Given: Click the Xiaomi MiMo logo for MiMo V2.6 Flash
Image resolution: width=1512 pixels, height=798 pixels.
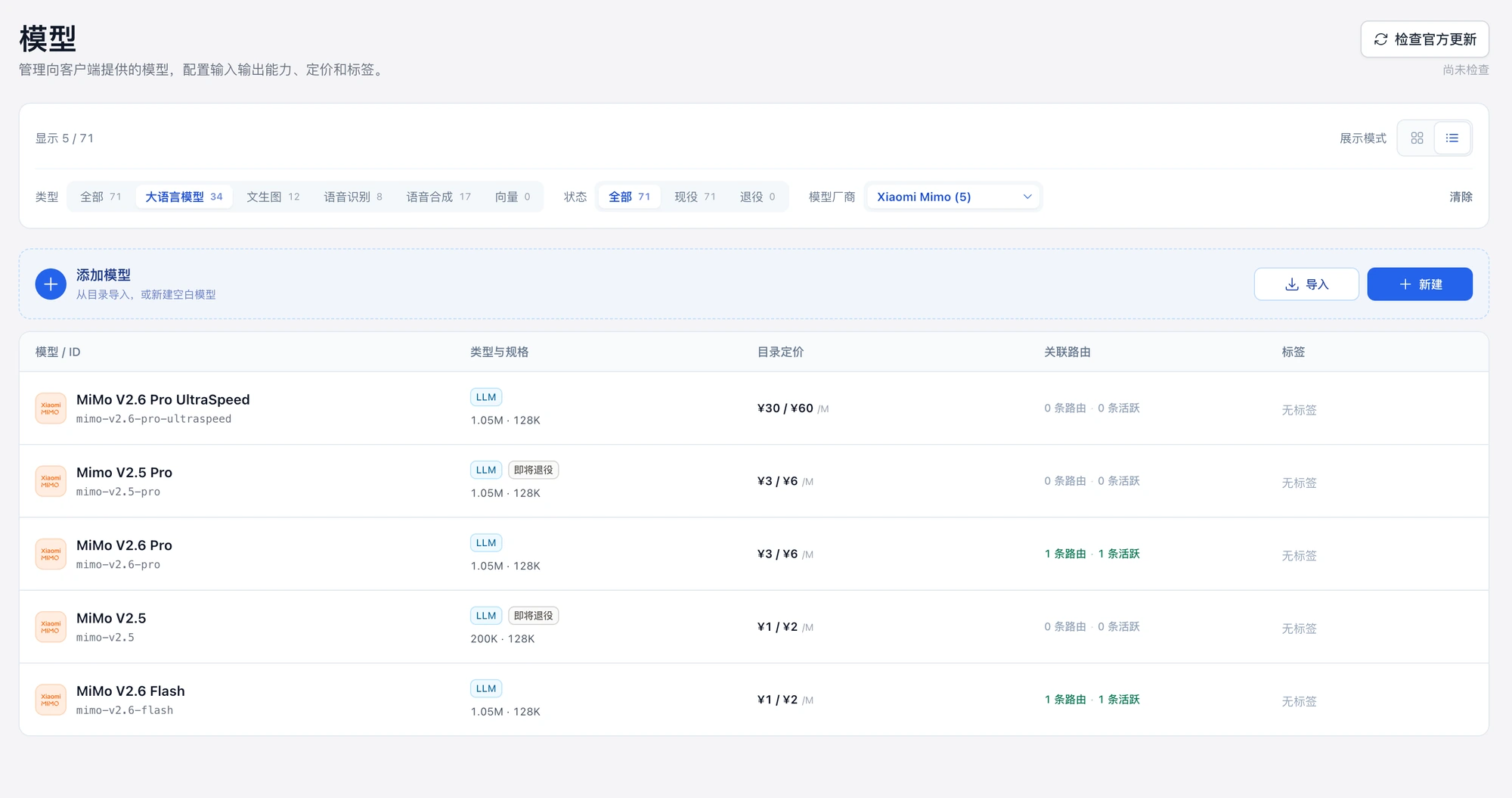Looking at the screenshot, I should pyautogui.click(x=51, y=700).
